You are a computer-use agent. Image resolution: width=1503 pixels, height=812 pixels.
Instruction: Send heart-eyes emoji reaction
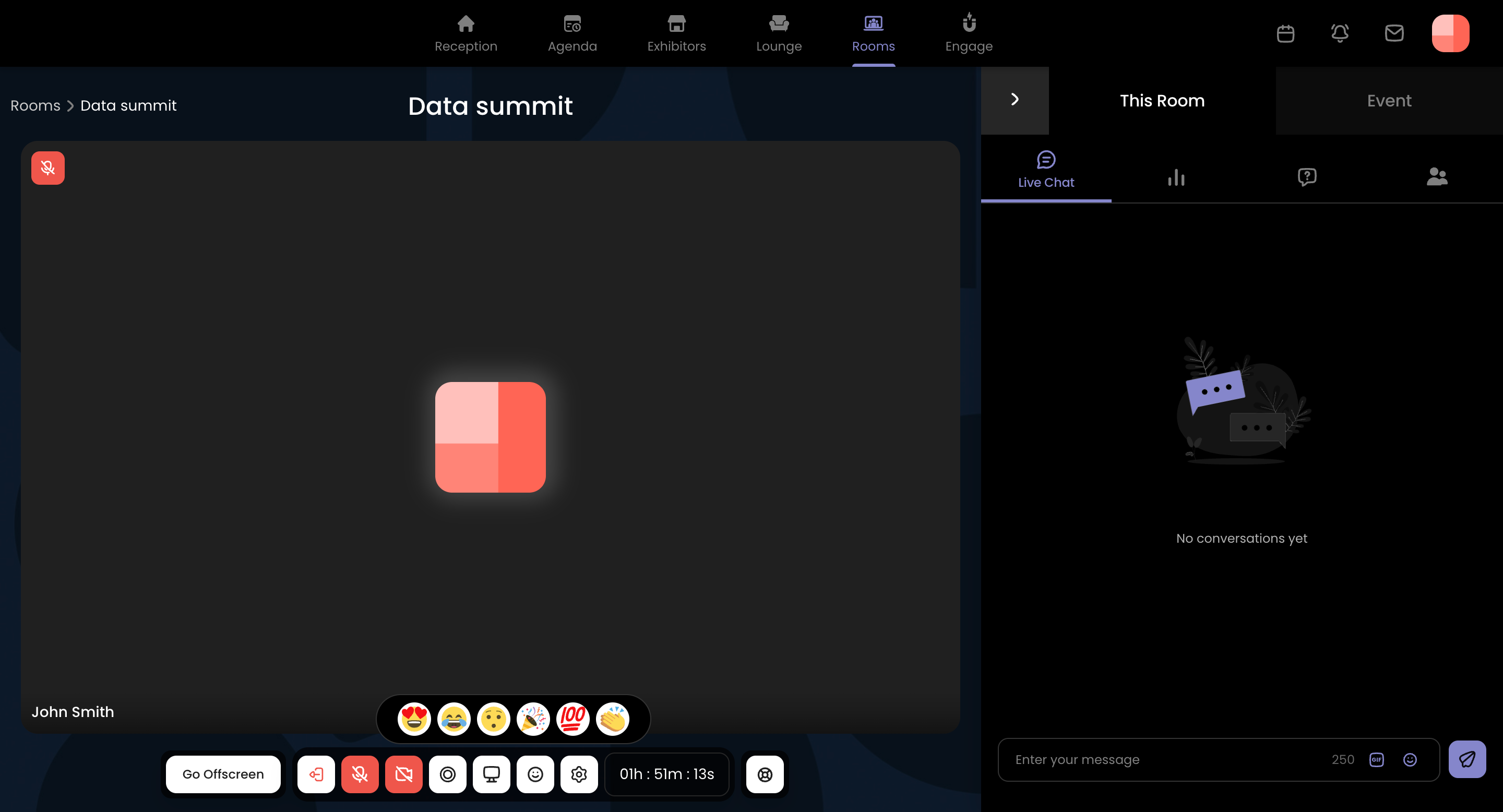[x=414, y=719]
